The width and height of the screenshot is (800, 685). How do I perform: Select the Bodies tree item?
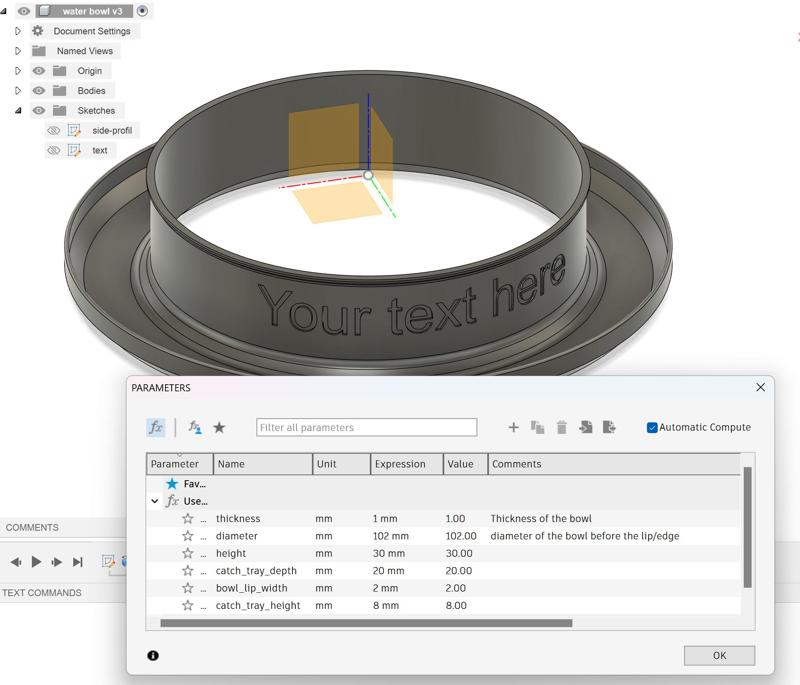[x=91, y=91]
